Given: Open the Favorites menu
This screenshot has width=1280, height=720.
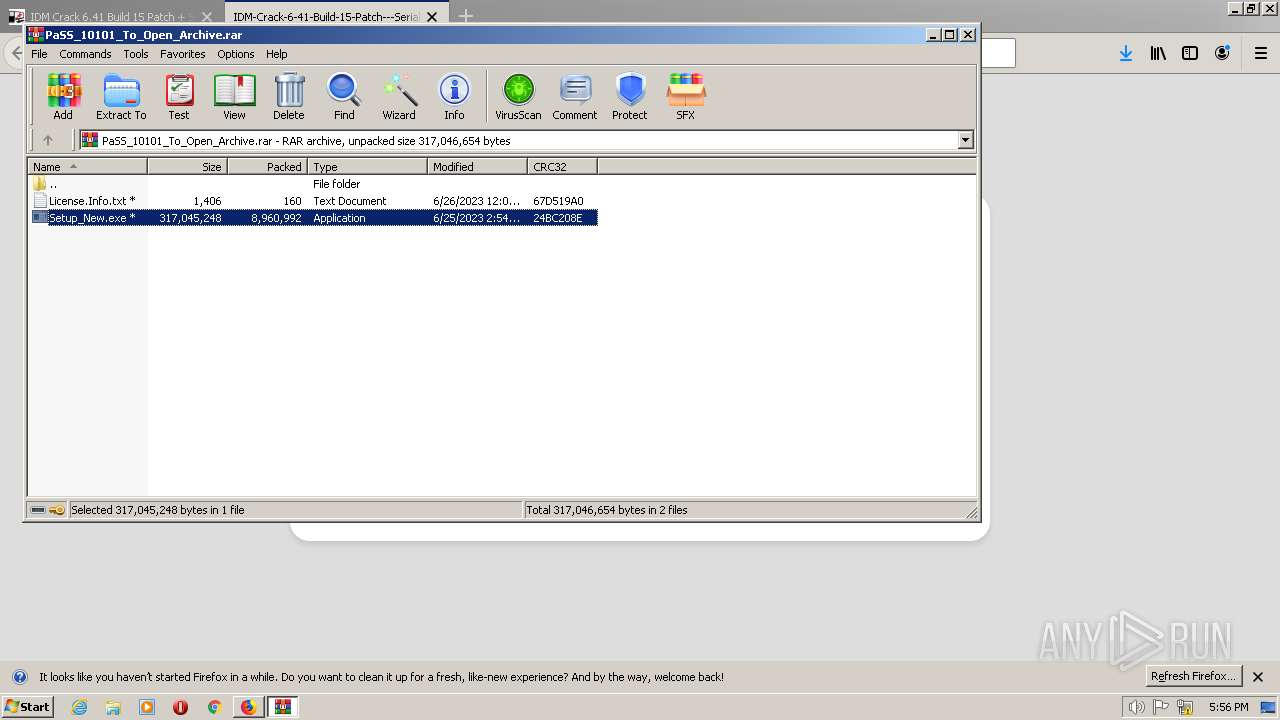Looking at the screenshot, I should pos(183,54).
